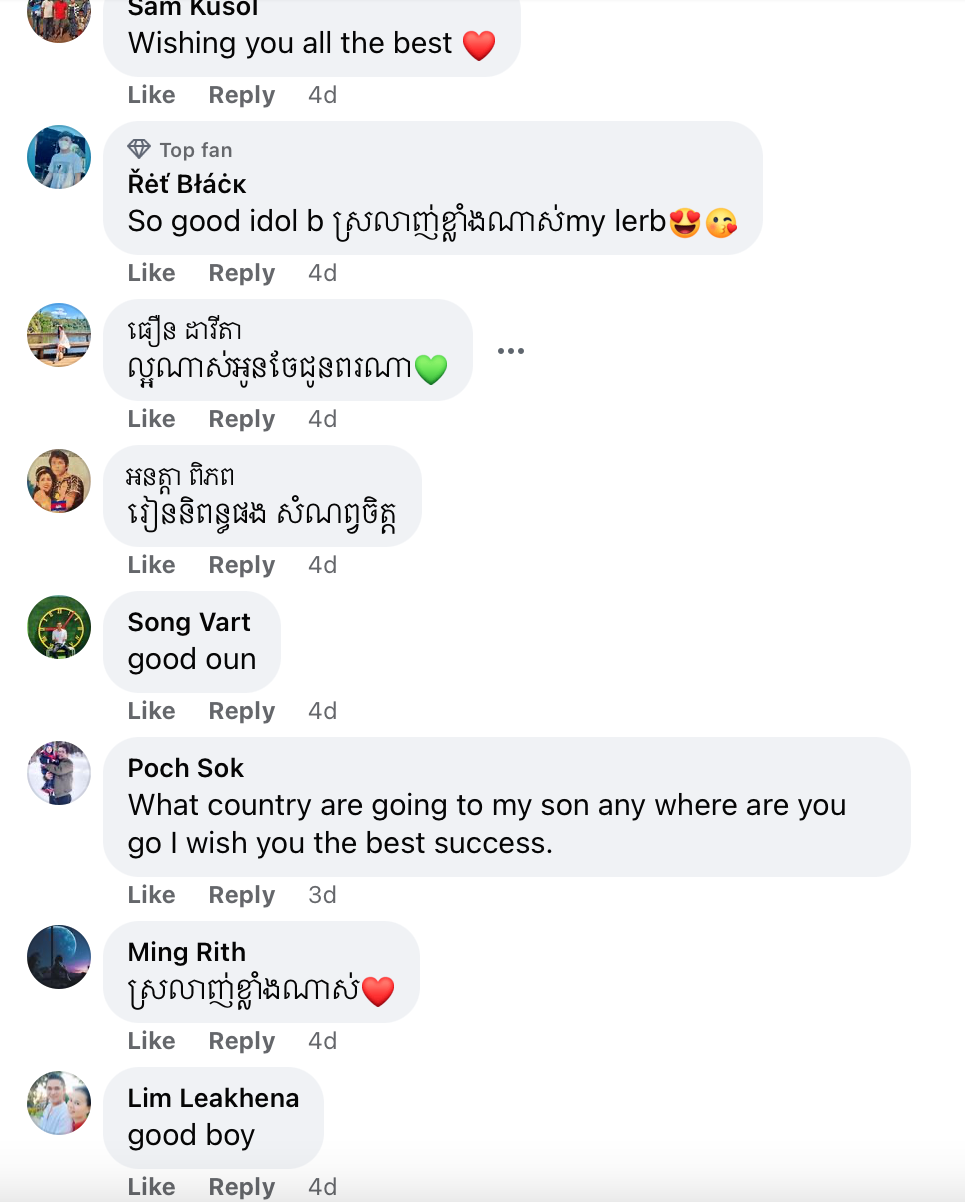Screen dimensions: 965x1202
Task: Click Sam Kusol's profile avatar
Action: point(59,15)
